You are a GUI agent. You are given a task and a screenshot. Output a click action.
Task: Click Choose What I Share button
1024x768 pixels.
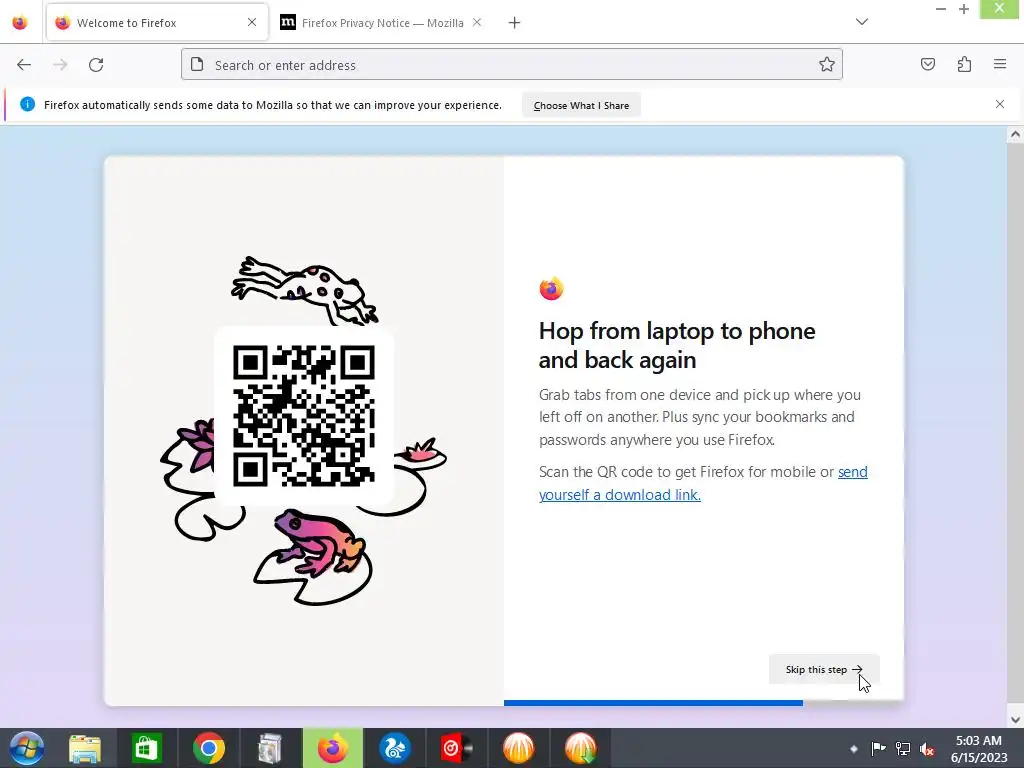[581, 105]
